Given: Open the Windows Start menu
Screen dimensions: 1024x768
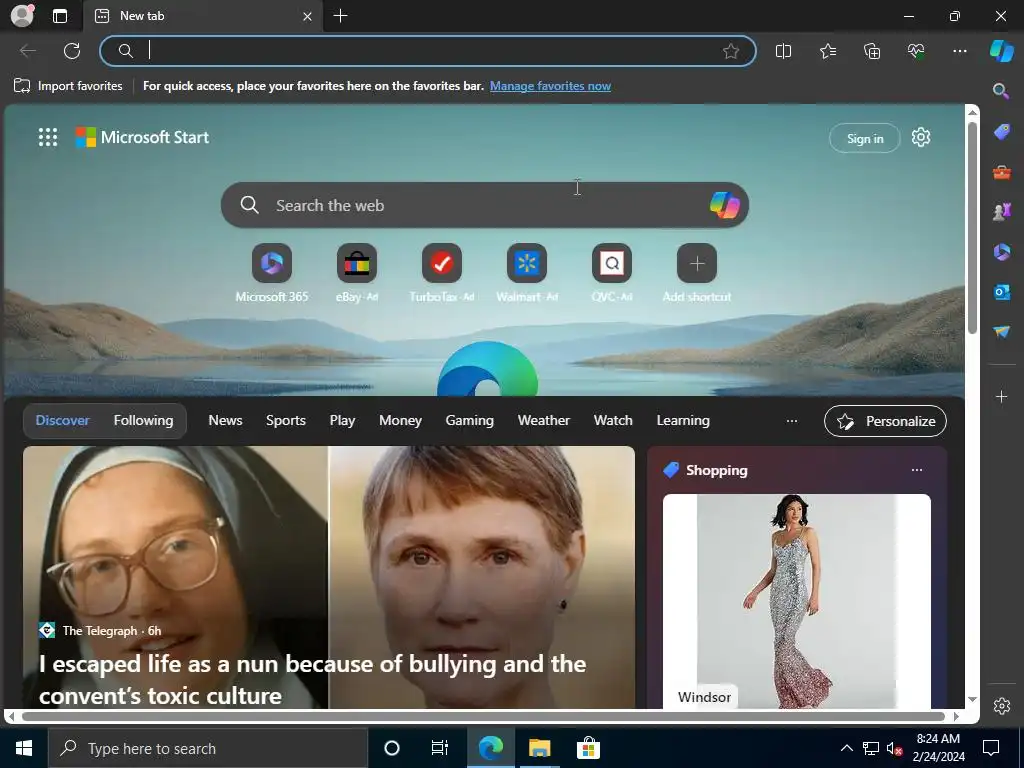Looking at the screenshot, I should (24, 748).
